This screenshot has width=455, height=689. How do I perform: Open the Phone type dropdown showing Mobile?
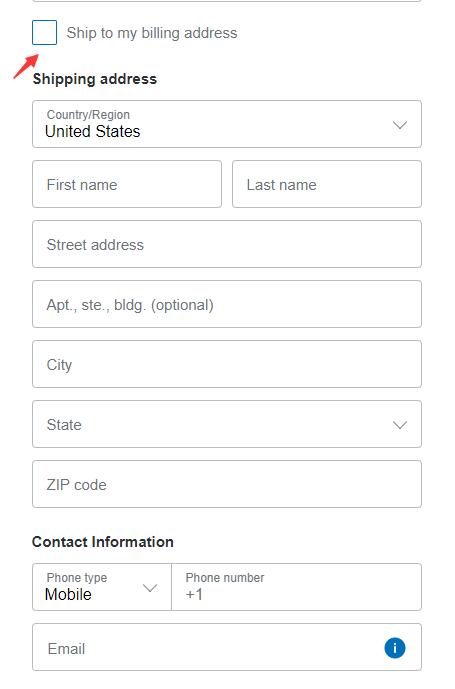(x=102, y=587)
